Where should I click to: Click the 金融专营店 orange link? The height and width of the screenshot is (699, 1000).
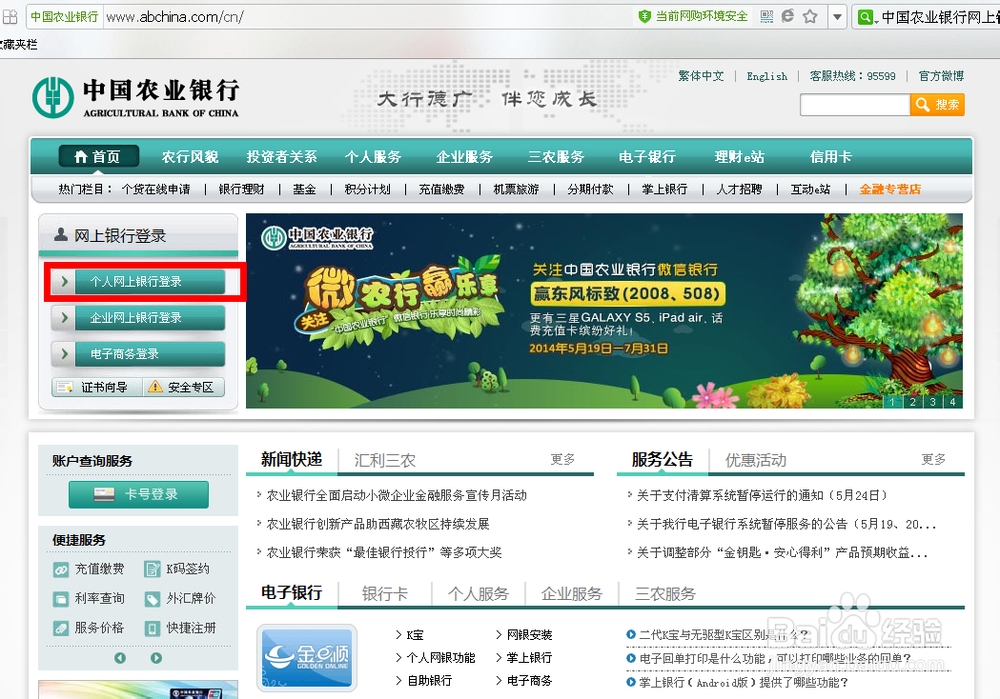pyautogui.click(x=890, y=189)
